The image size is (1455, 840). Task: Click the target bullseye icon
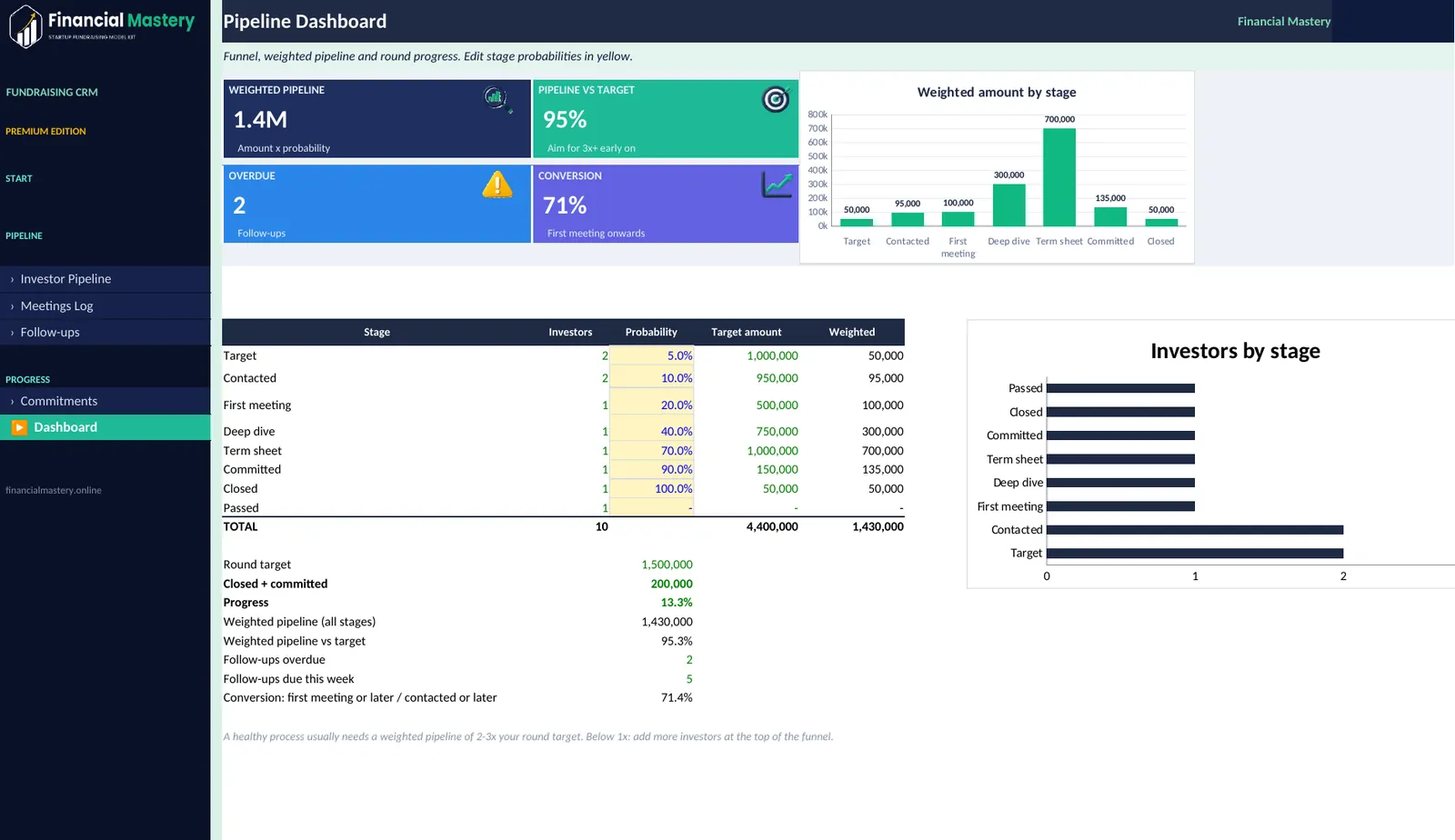pyautogui.click(x=775, y=98)
